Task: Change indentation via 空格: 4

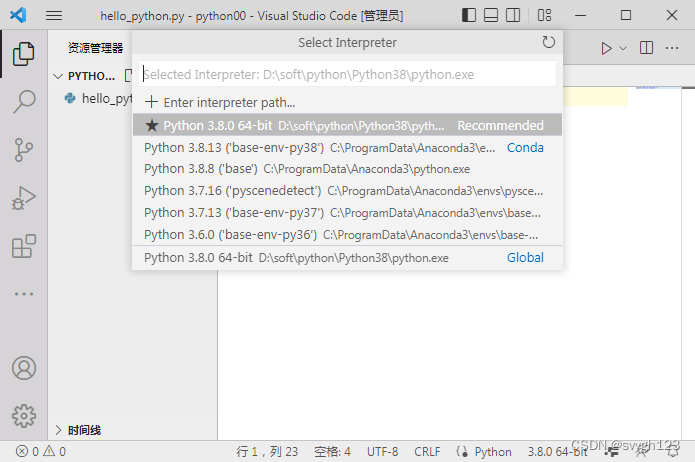Action: [x=332, y=451]
